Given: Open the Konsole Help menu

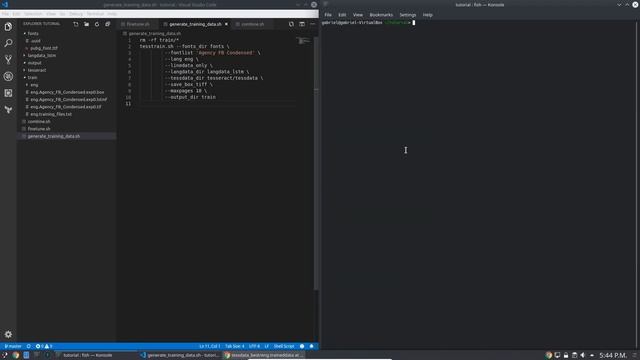Looking at the screenshot, I should click(x=427, y=15).
